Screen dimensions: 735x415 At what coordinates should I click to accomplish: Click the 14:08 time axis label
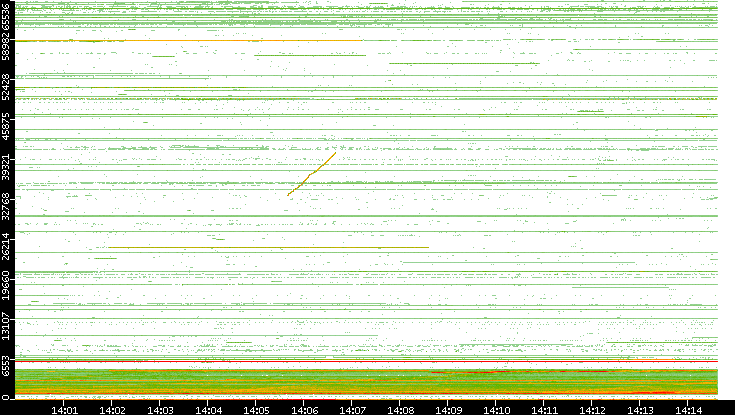pyautogui.click(x=401, y=409)
